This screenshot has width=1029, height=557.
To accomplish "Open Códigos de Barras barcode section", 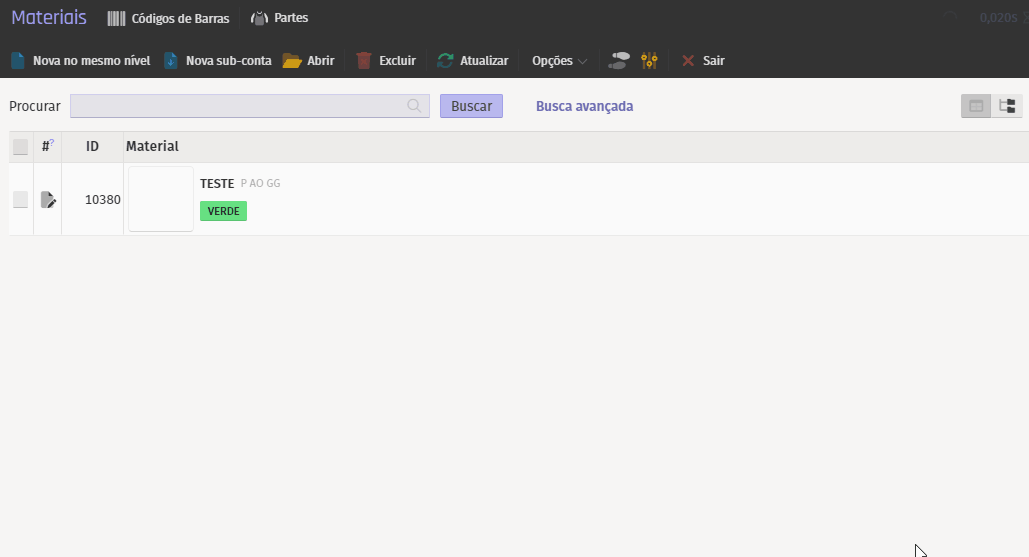I will tap(168, 18).
